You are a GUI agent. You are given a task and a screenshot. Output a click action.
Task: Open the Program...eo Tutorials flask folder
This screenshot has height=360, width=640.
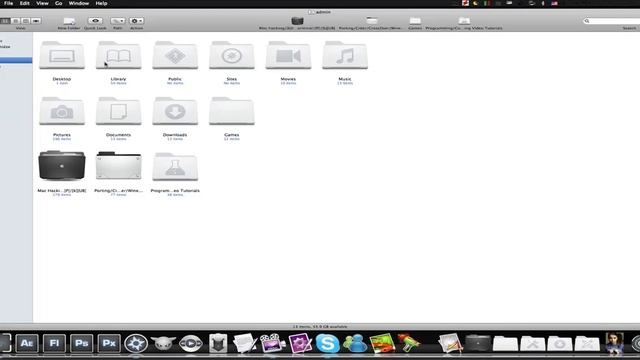[x=175, y=167]
